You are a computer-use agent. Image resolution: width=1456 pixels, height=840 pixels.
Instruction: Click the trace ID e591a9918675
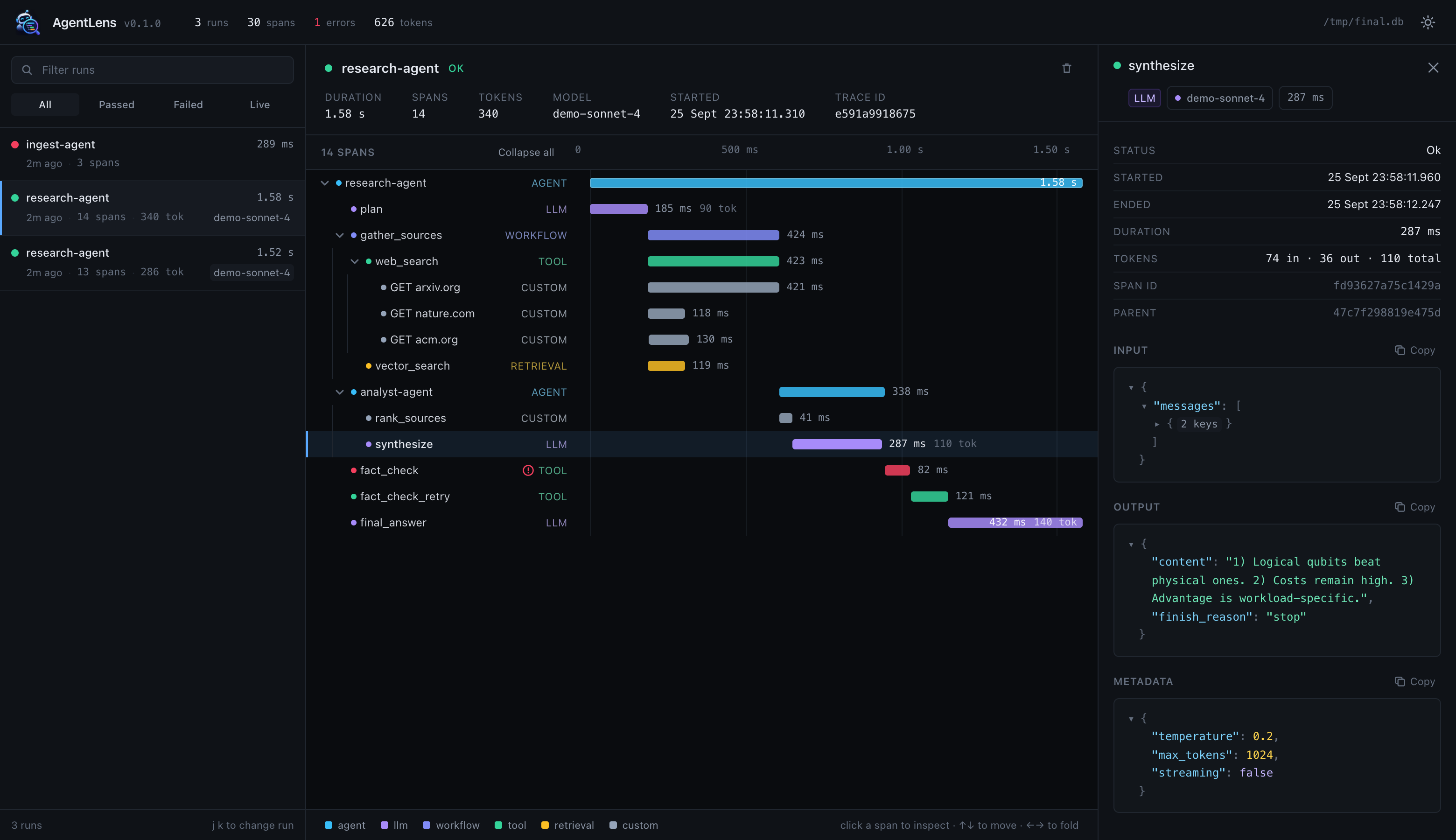tap(875, 114)
